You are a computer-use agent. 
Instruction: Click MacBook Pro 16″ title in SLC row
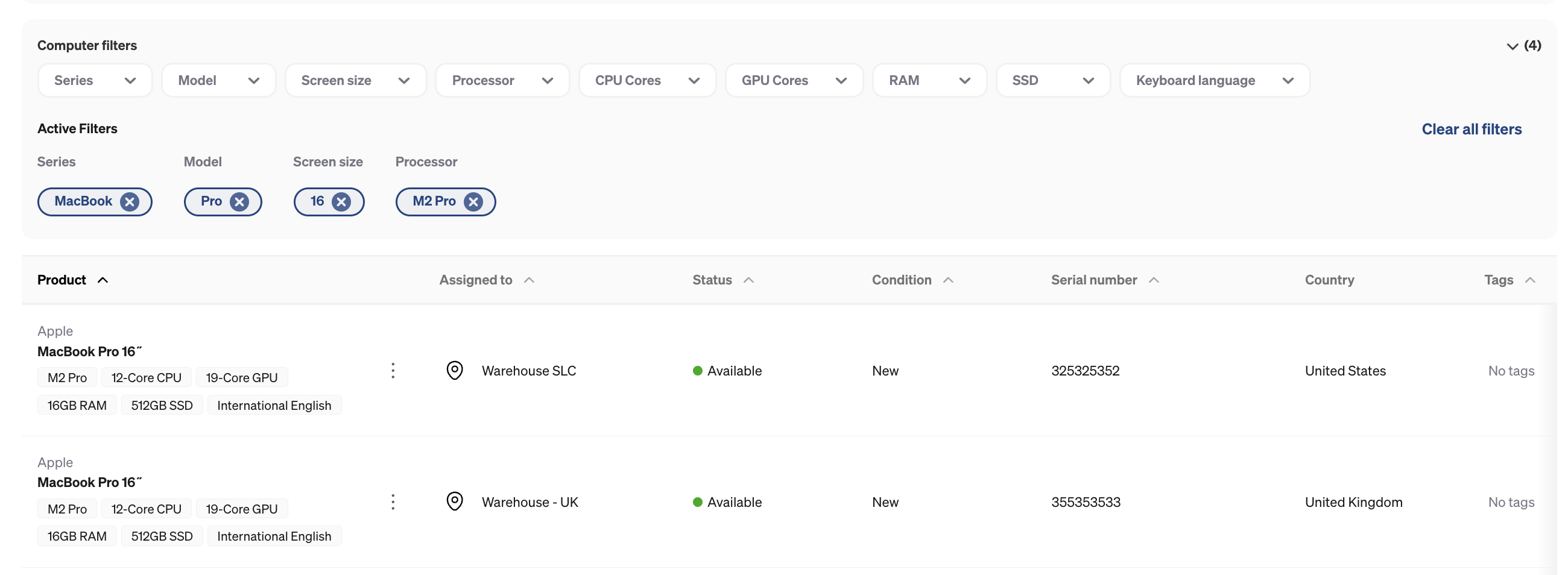click(x=89, y=351)
